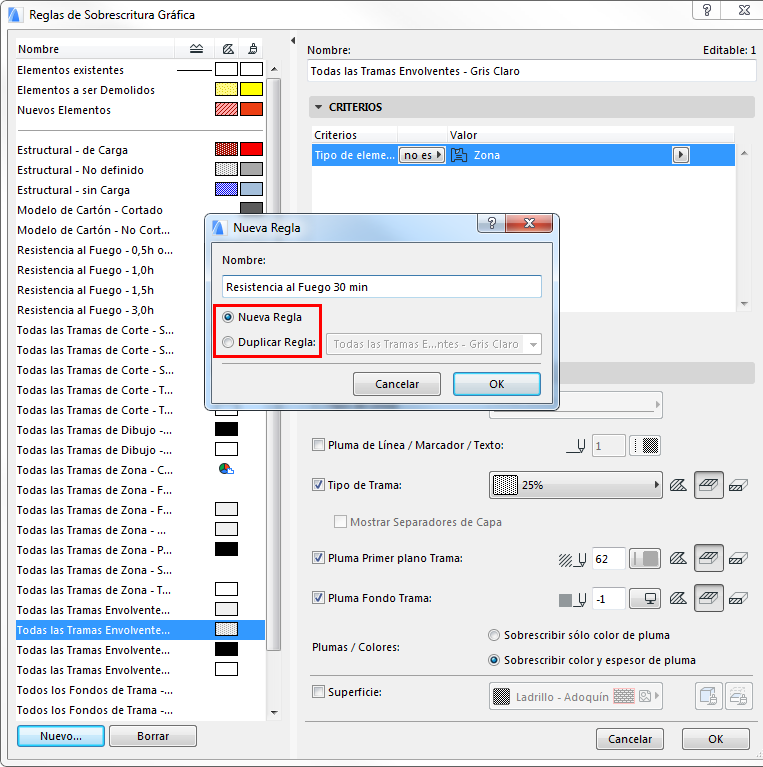Screen dimensions: 763x767
Task: Click pen color swatch beside value 62
Action: pos(645,559)
